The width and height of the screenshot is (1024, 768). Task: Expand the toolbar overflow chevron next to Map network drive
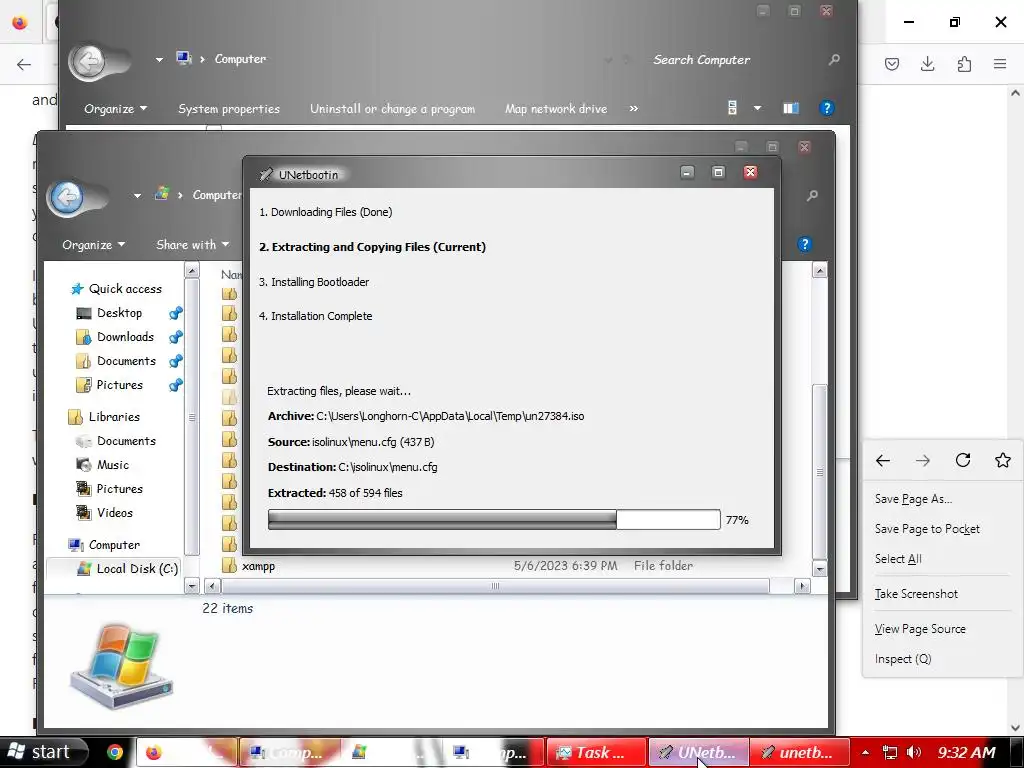tap(633, 108)
